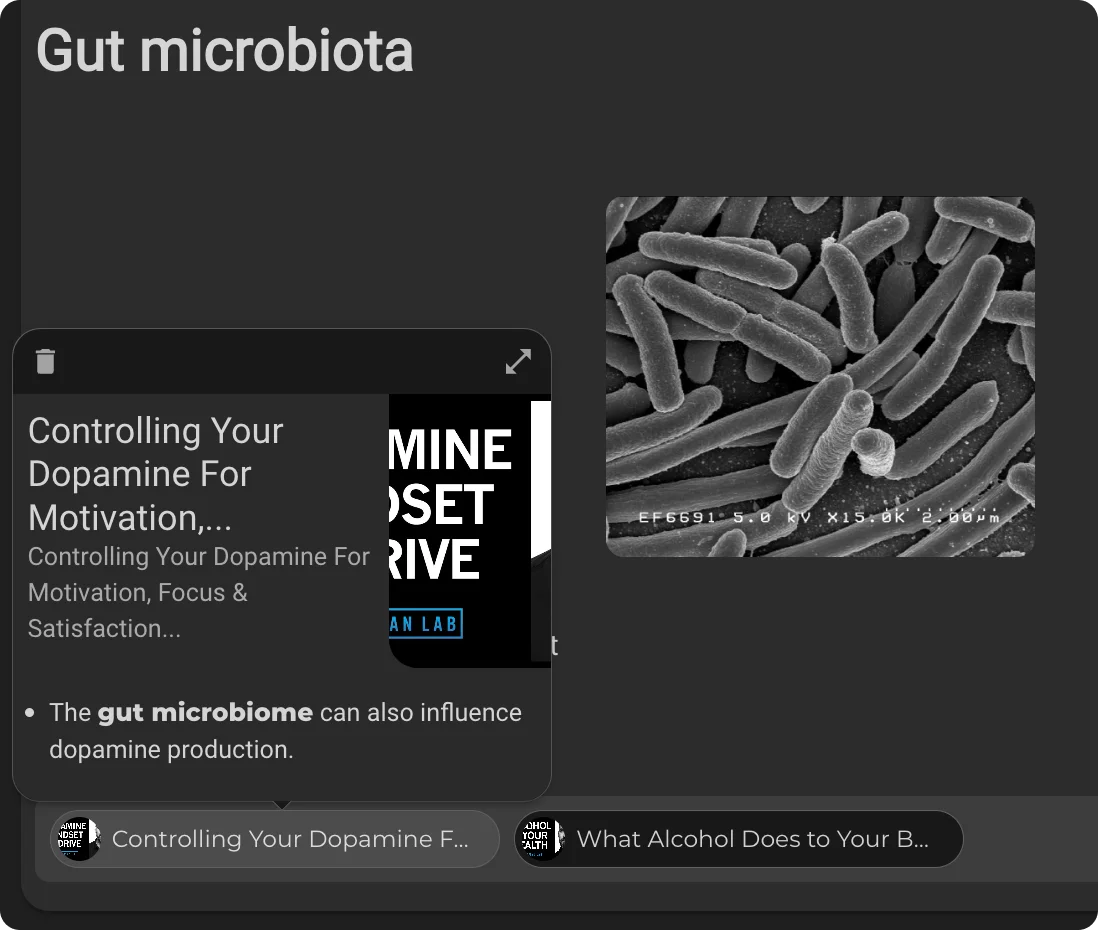Click the "DRIVE" text fragment in the thumbnail

point(435,559)
